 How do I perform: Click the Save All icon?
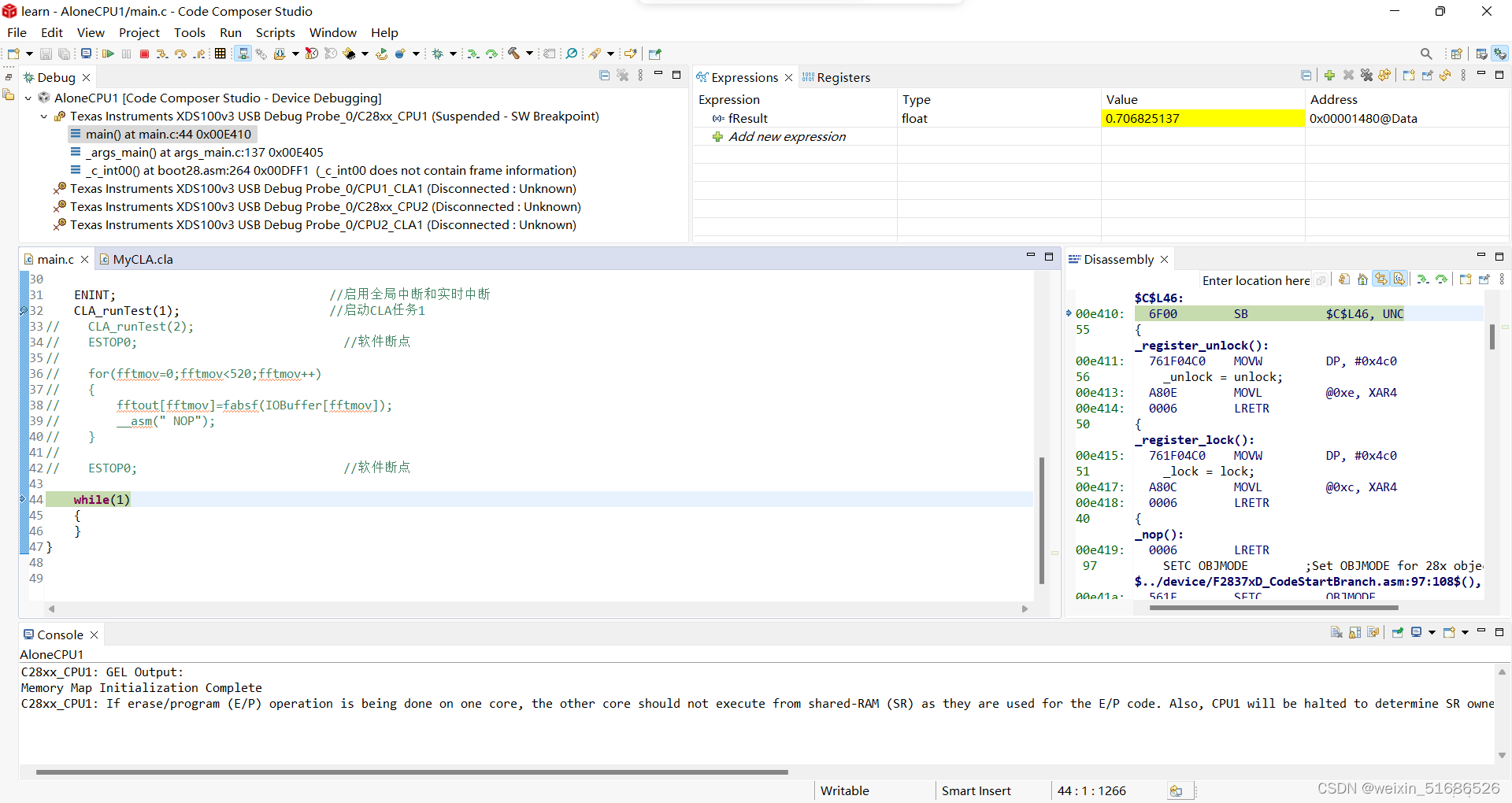pyautogui.click(x=64, y=54)
